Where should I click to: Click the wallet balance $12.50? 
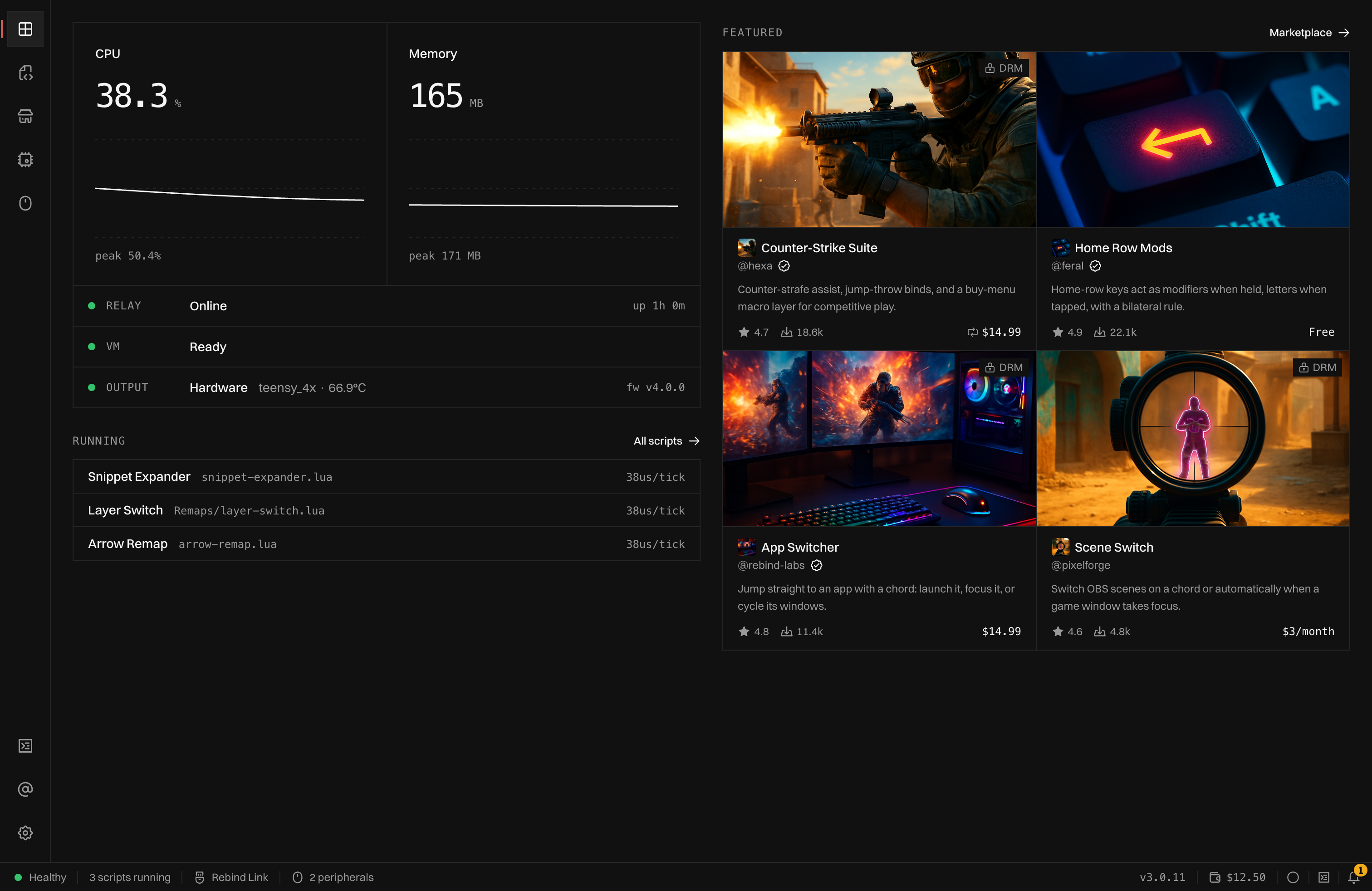(1237, 877)
